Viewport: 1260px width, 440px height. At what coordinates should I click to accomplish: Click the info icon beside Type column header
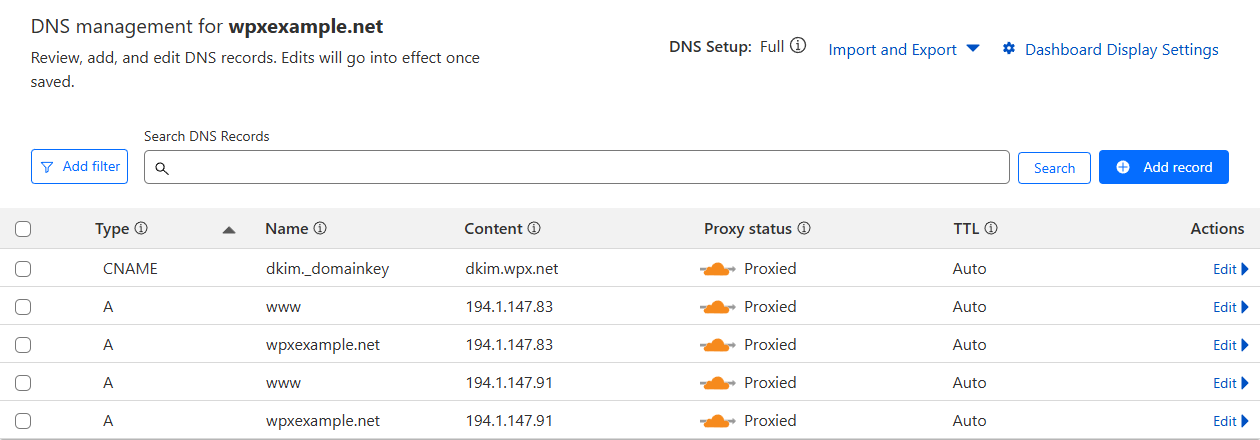(141, 229)
